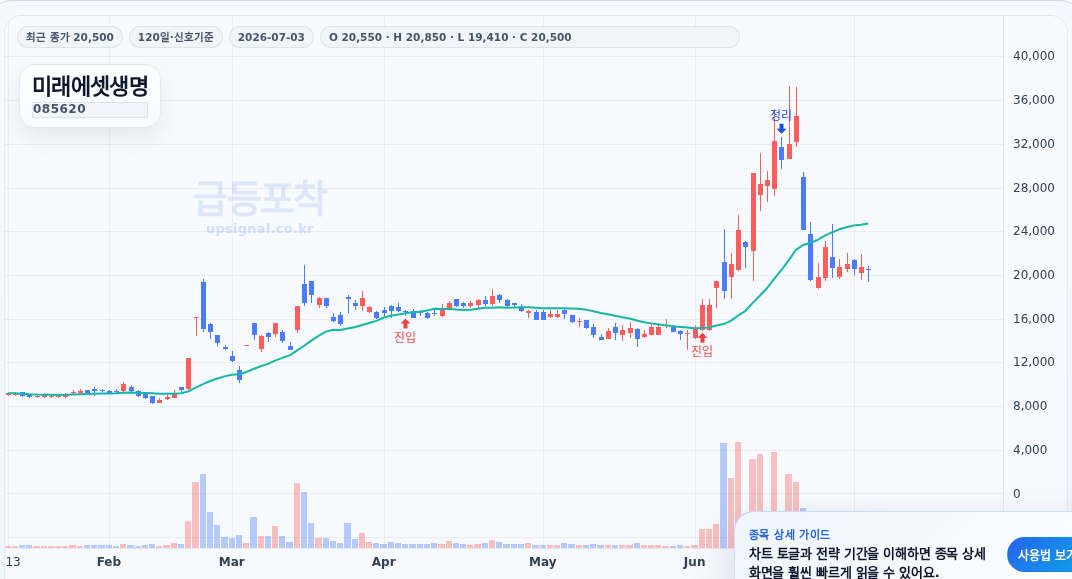Click the red 진입 arrow marker in June
The height and width of the screenshot is (579, 1072).
pos(702,338)
